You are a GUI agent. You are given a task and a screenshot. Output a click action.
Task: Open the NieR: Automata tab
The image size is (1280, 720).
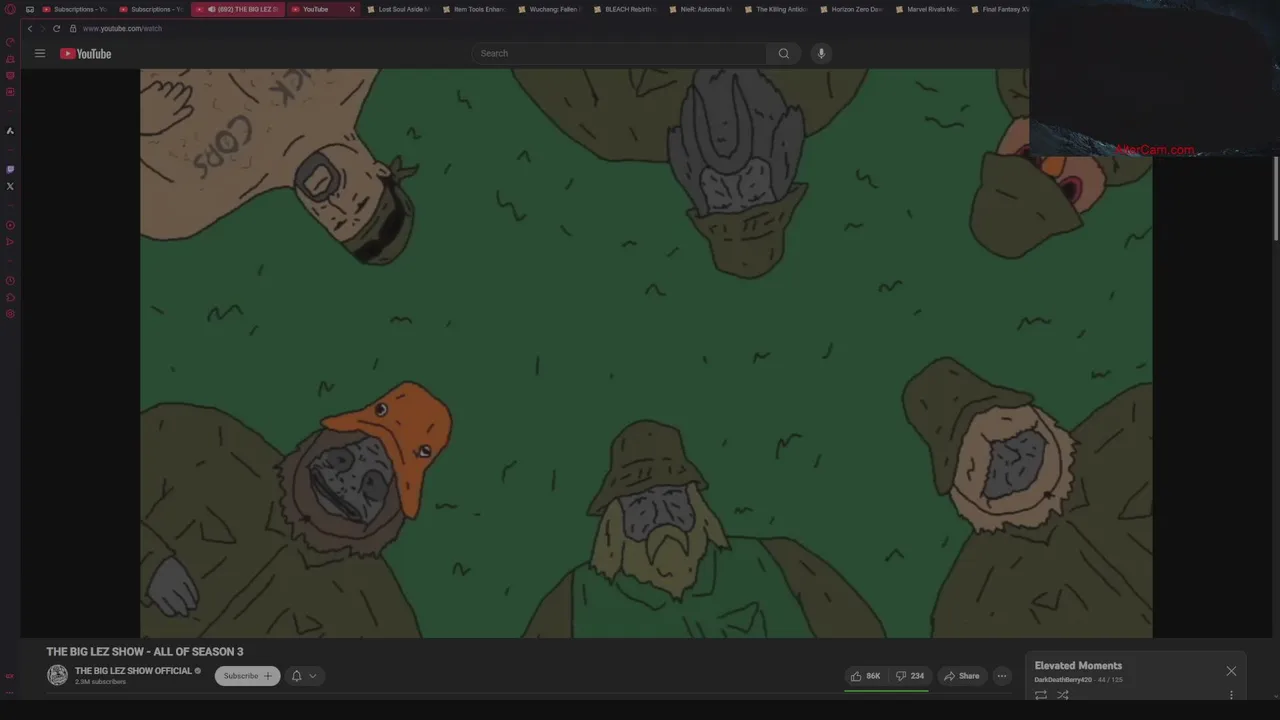[699, 9]
